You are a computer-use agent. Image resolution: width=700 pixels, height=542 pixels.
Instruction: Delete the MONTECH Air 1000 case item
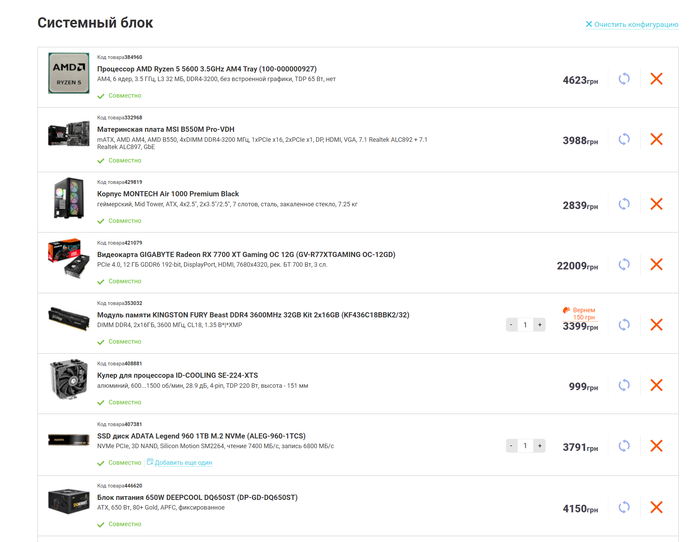tap(656, 204)
